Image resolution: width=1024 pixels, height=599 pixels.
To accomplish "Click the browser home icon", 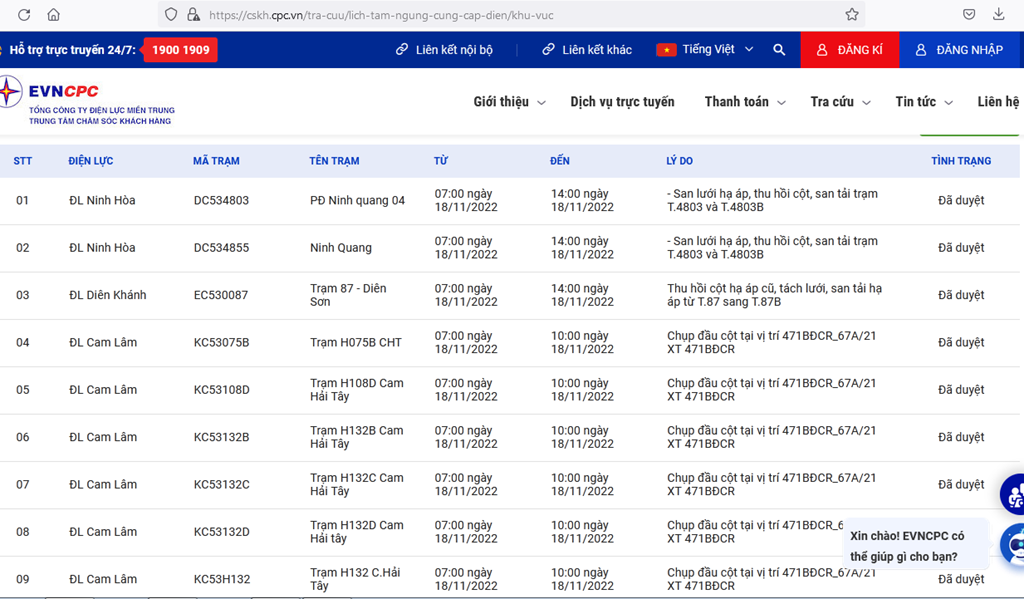I will pos(54,15).
